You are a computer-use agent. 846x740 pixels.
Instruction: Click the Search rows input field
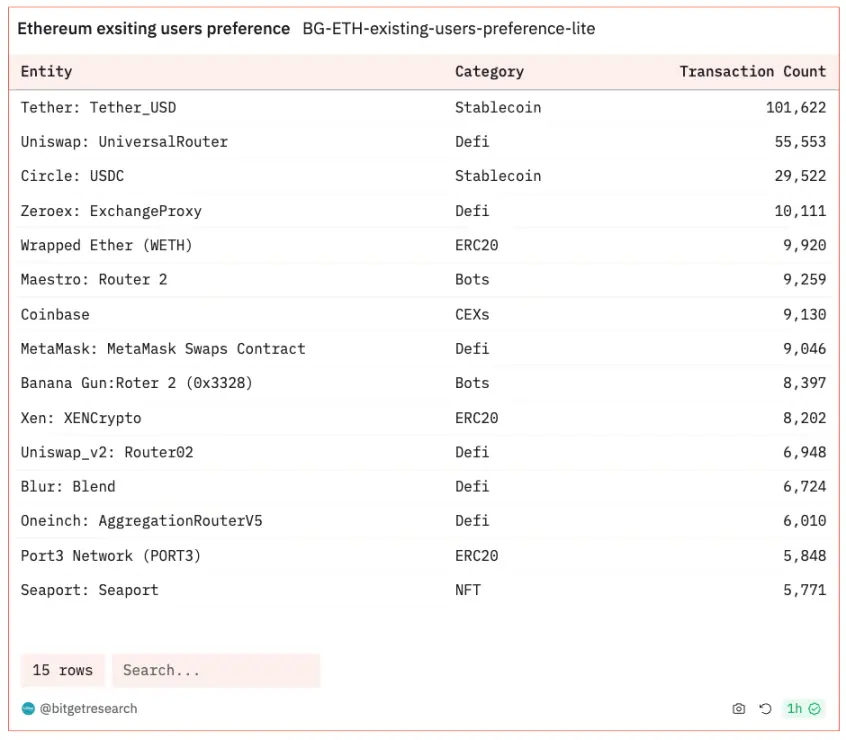tap(215, 670)
